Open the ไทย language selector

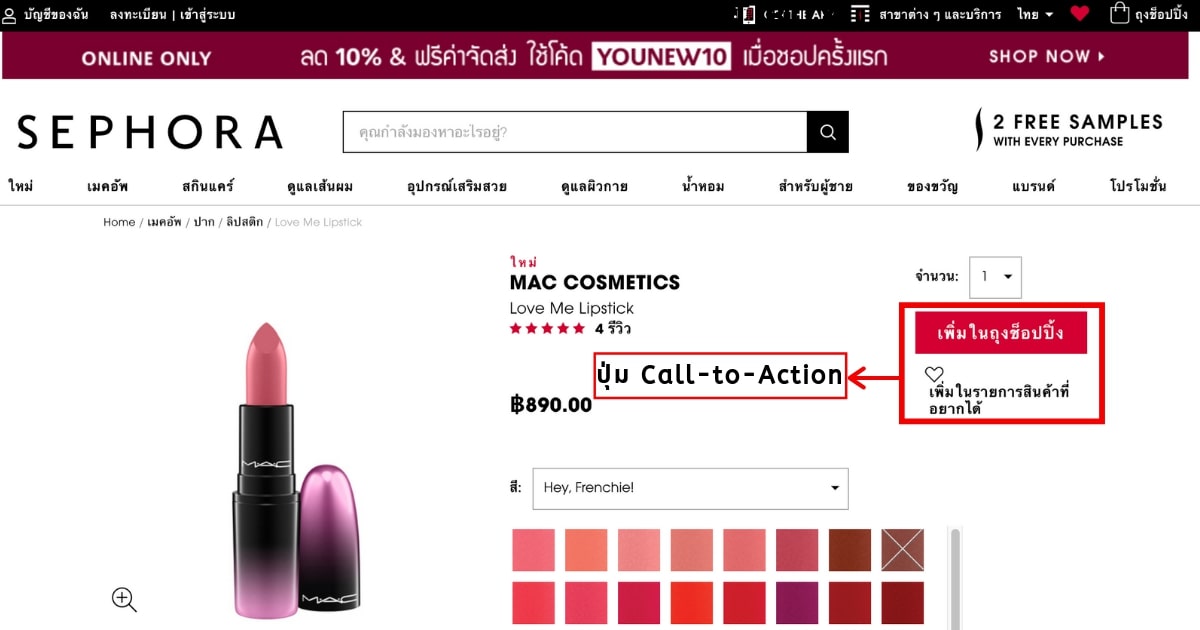pyautogui.click(x=1035, y=15)
